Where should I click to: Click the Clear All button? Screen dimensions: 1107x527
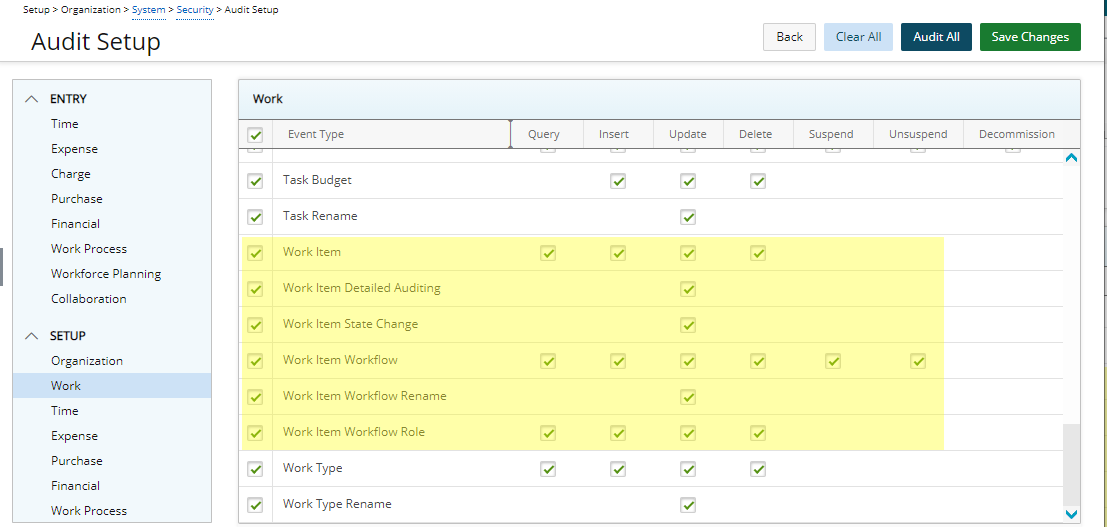858,37
